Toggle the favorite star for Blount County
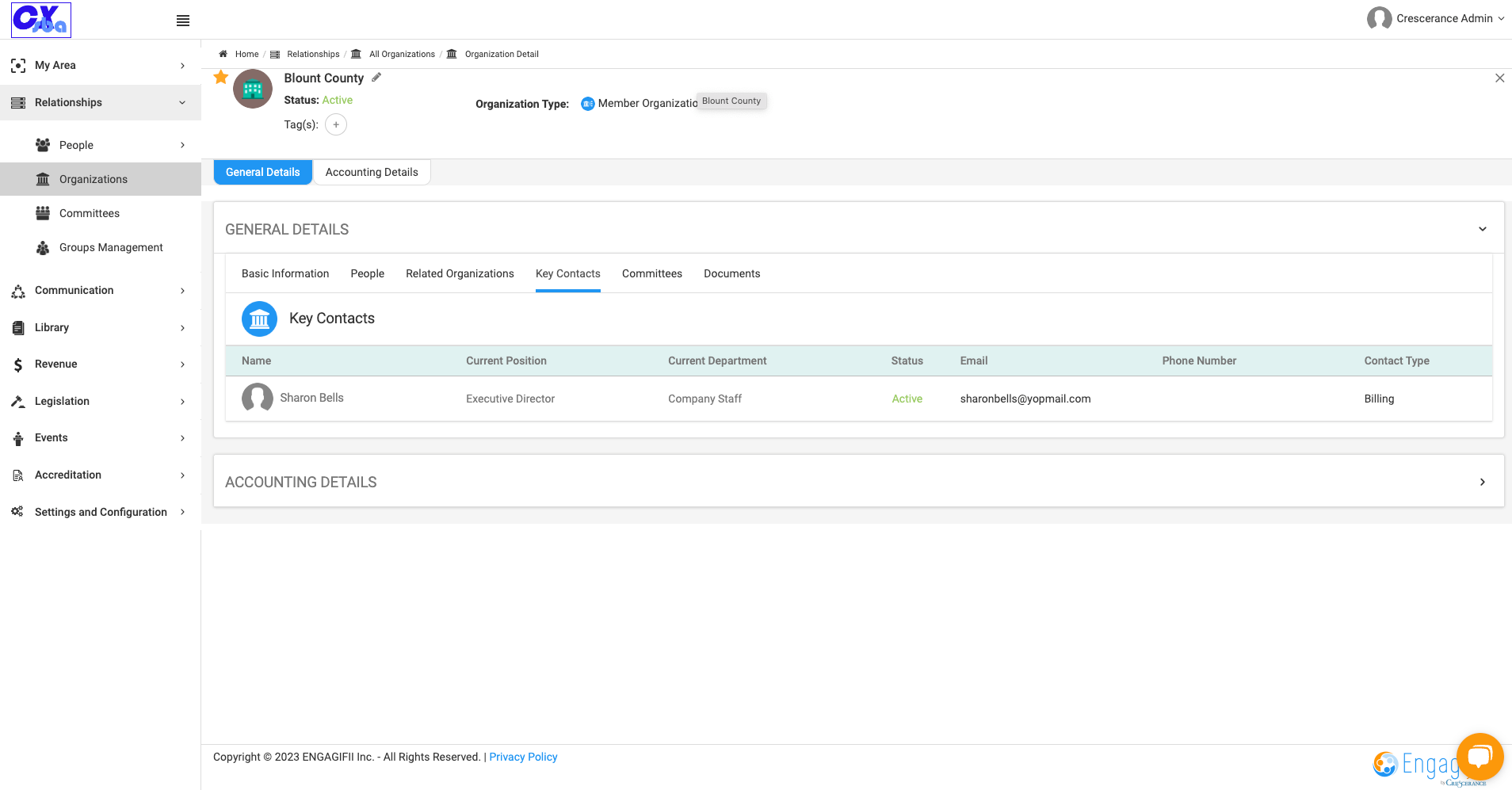 tap(221, 77)
